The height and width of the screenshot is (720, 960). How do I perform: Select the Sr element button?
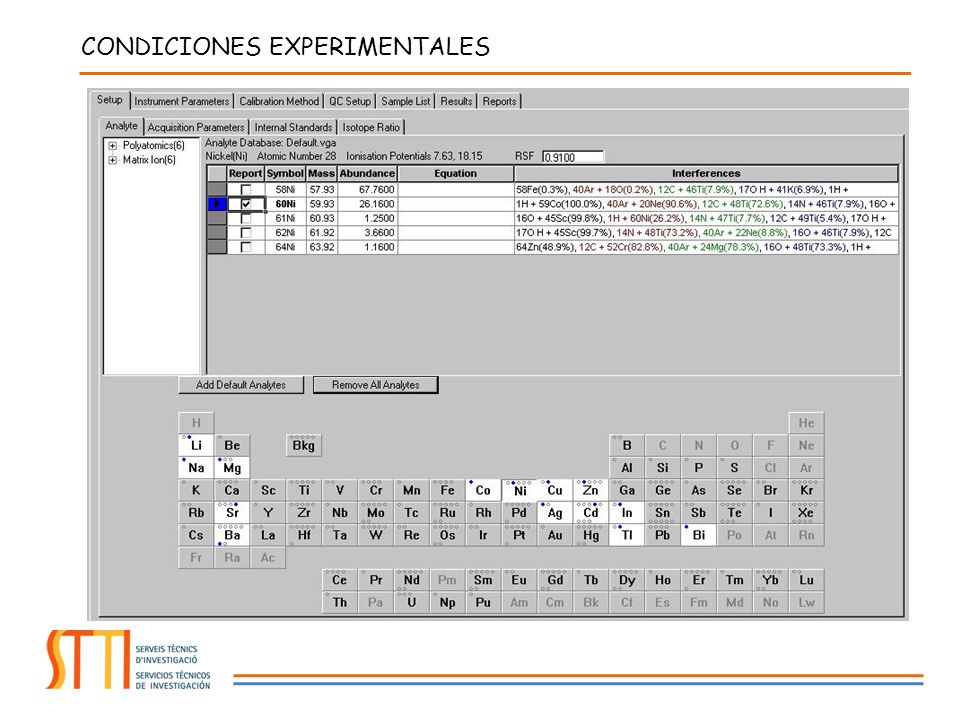coord(232,512)
